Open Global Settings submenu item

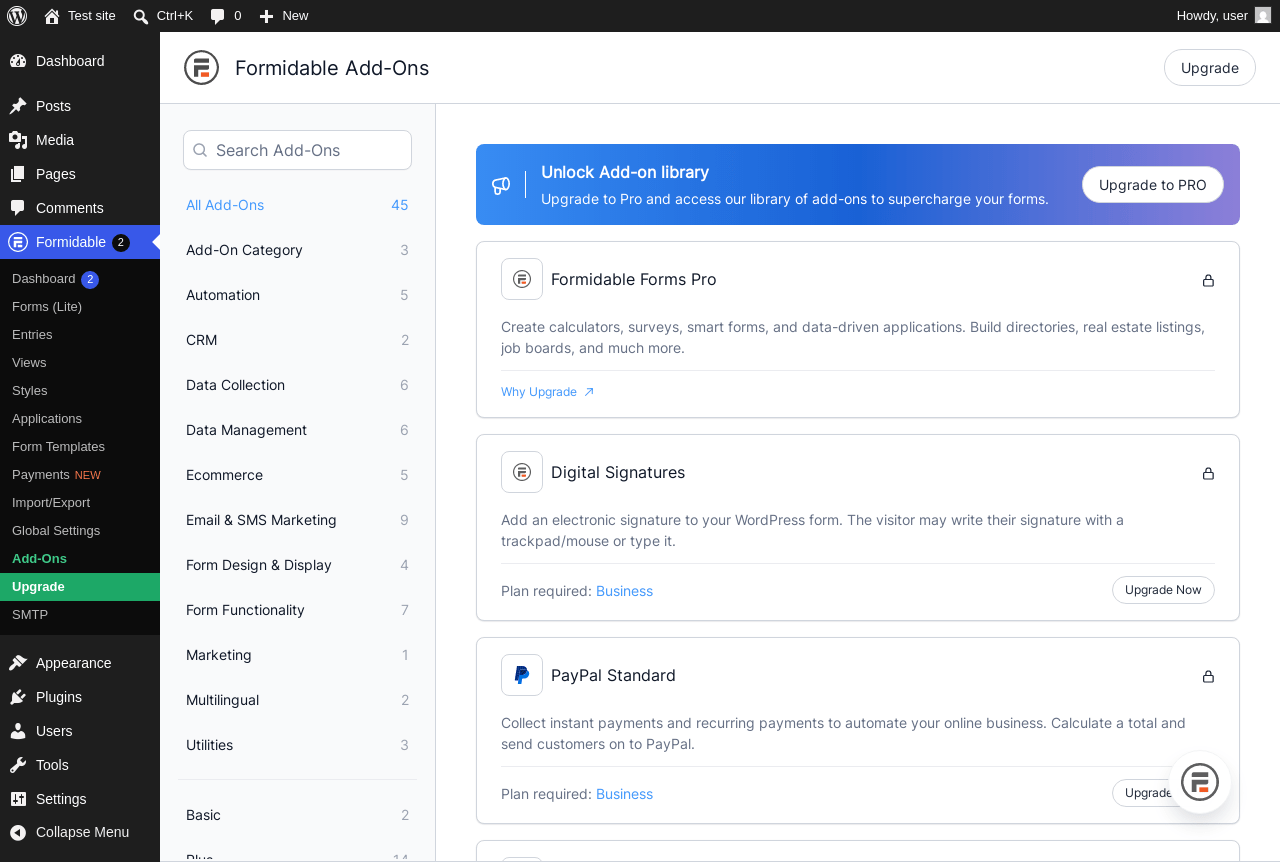pos(80,531)
